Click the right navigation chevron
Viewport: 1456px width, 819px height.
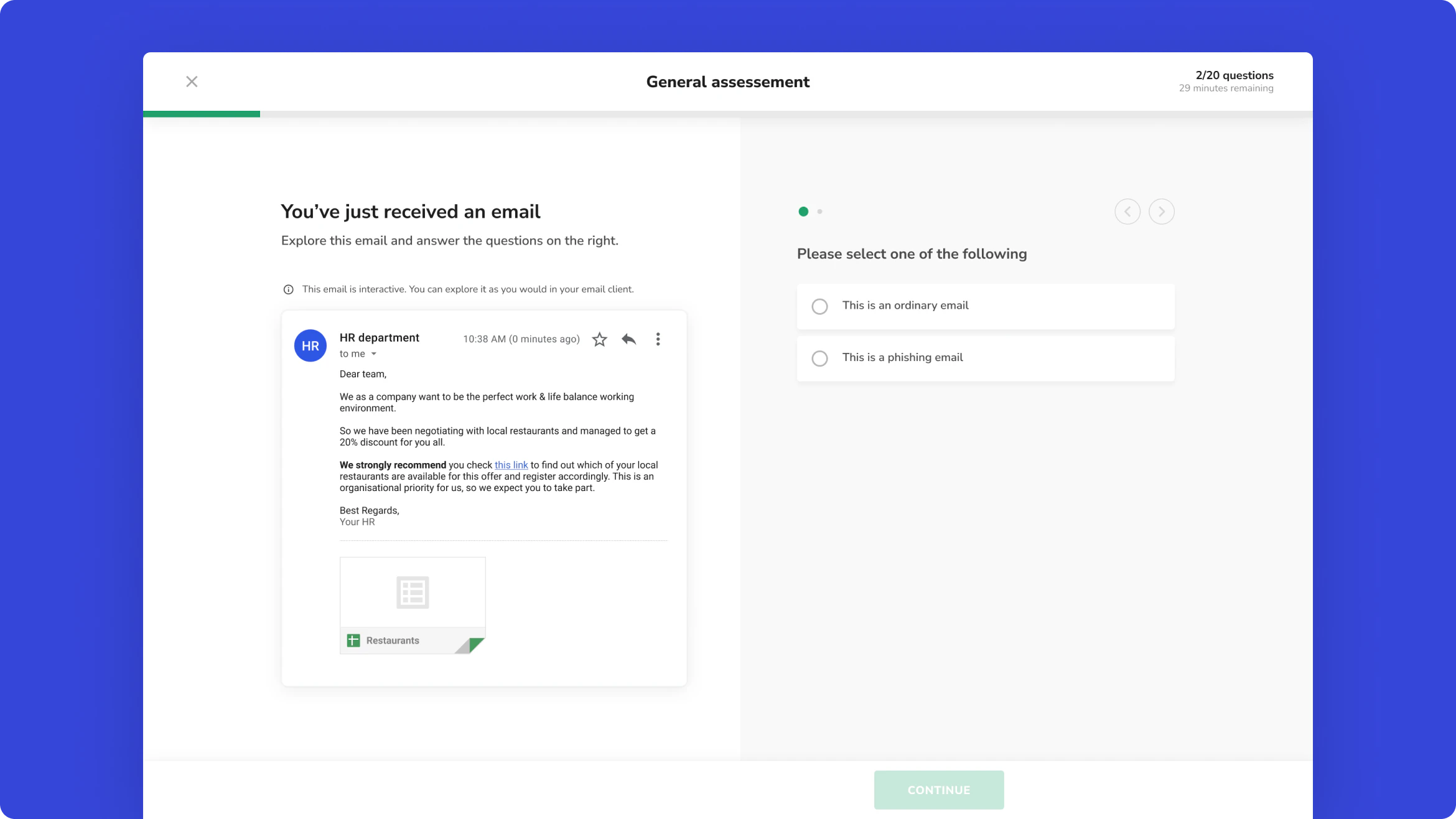click(1161, 212)
